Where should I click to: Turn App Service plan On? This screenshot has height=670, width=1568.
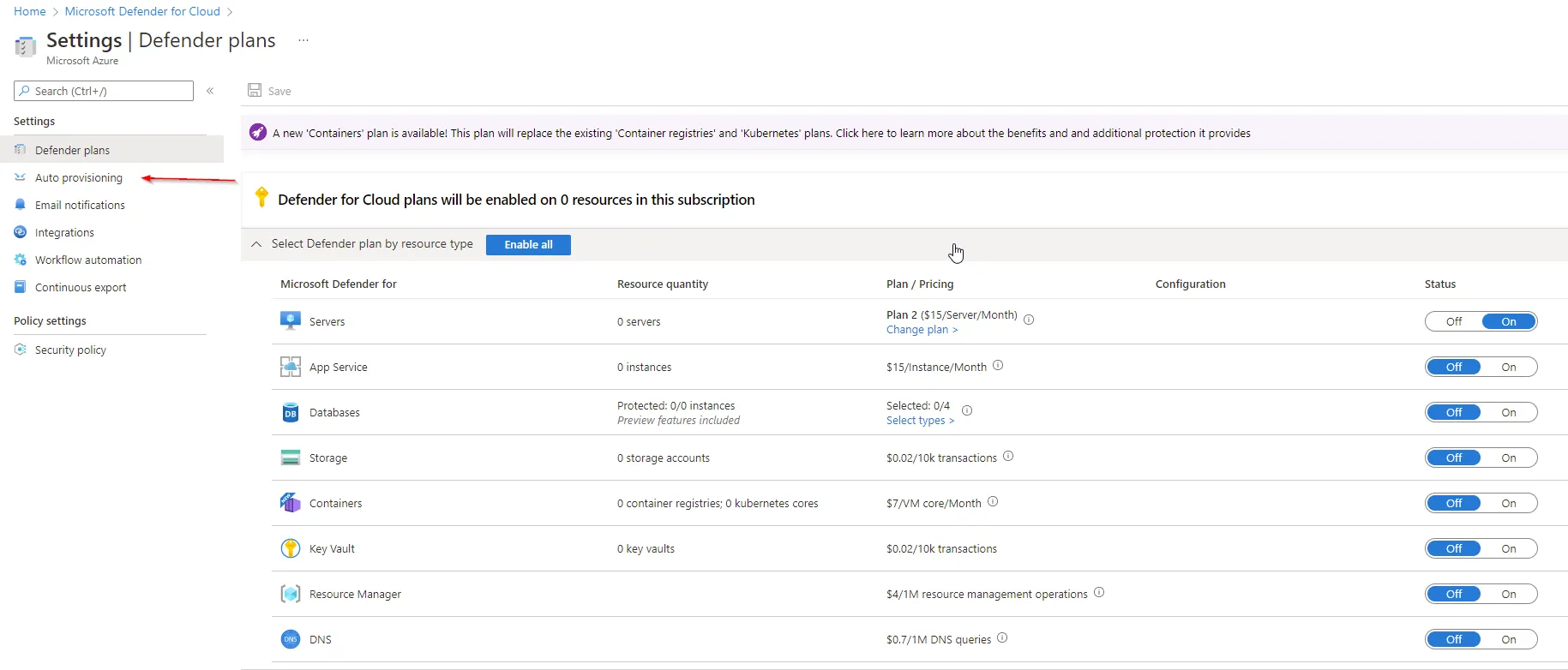point(1509,367)
